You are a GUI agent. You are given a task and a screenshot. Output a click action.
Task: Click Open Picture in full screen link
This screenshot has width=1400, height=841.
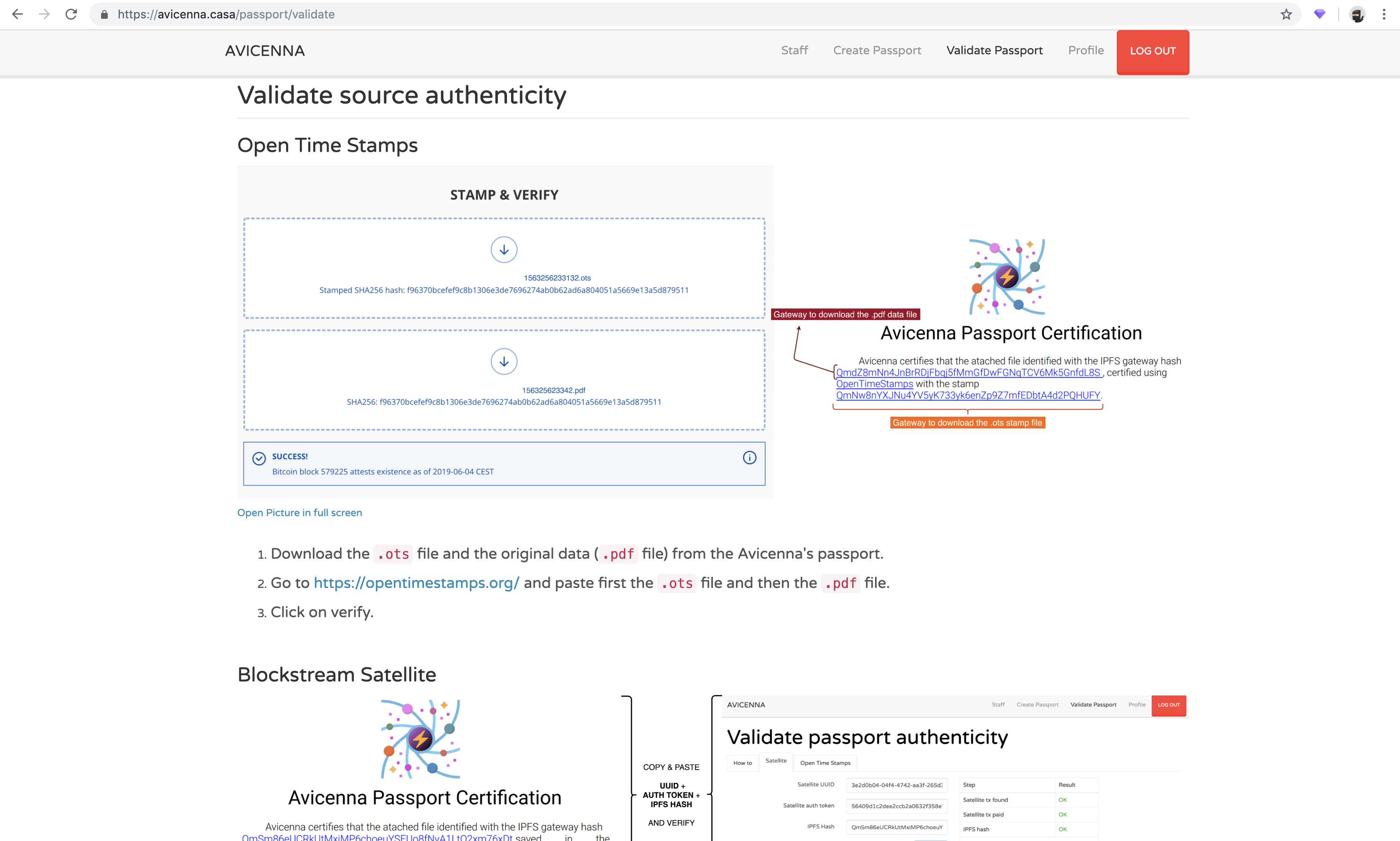click(299, 512)
